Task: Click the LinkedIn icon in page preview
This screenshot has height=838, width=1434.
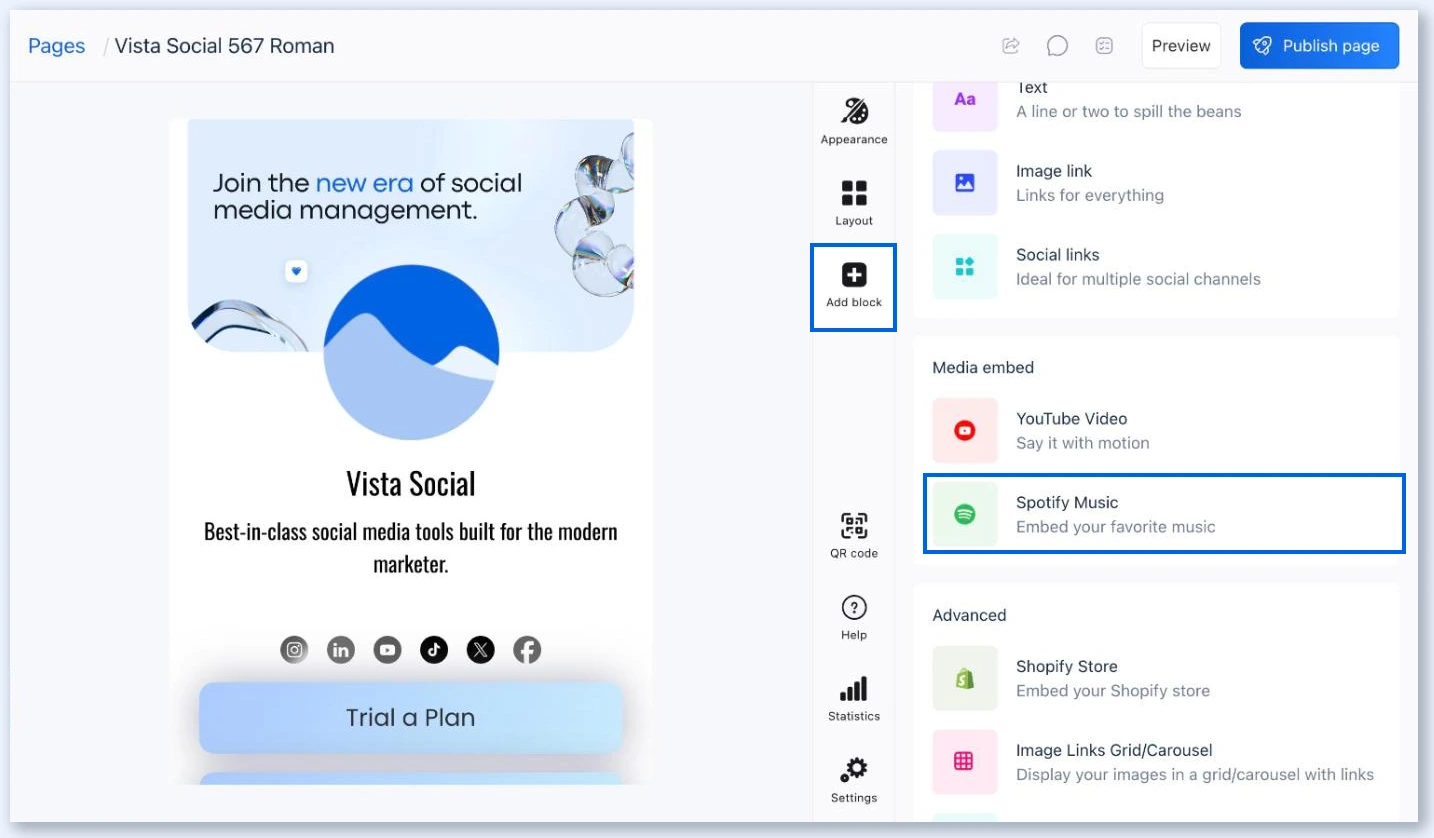Action: click(341, 650)
